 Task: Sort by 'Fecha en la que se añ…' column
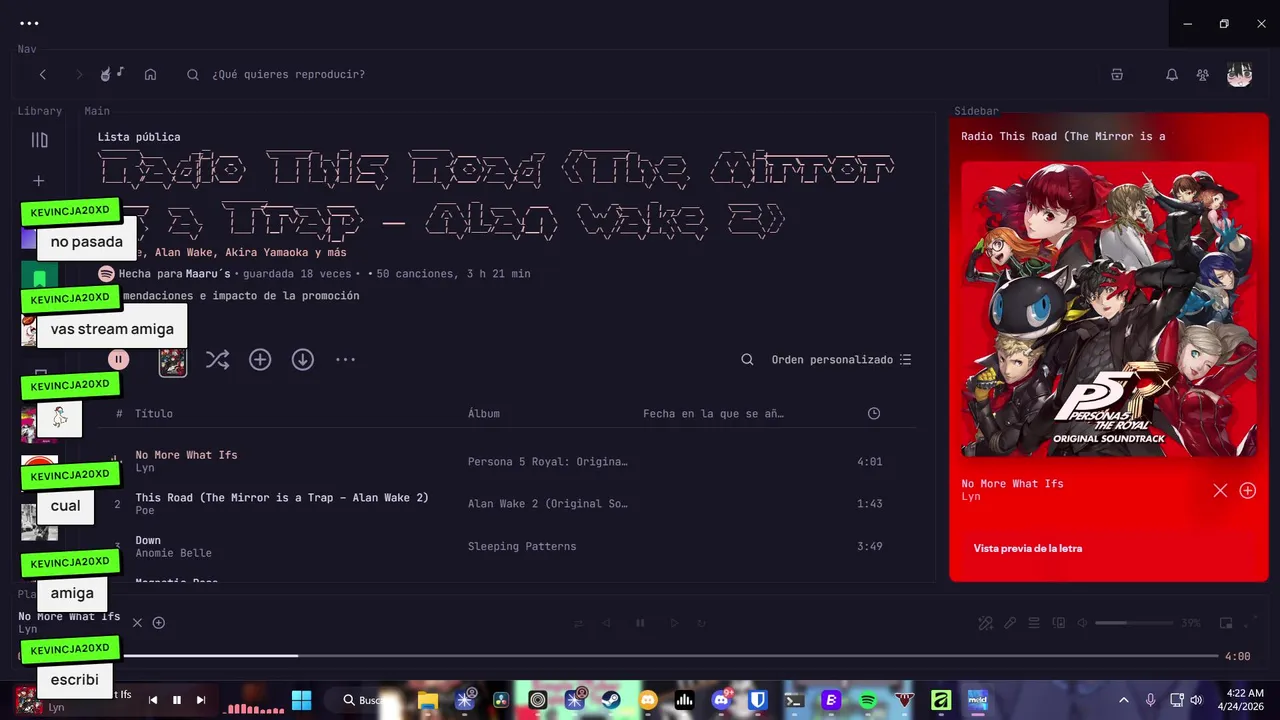click(714, 414)
